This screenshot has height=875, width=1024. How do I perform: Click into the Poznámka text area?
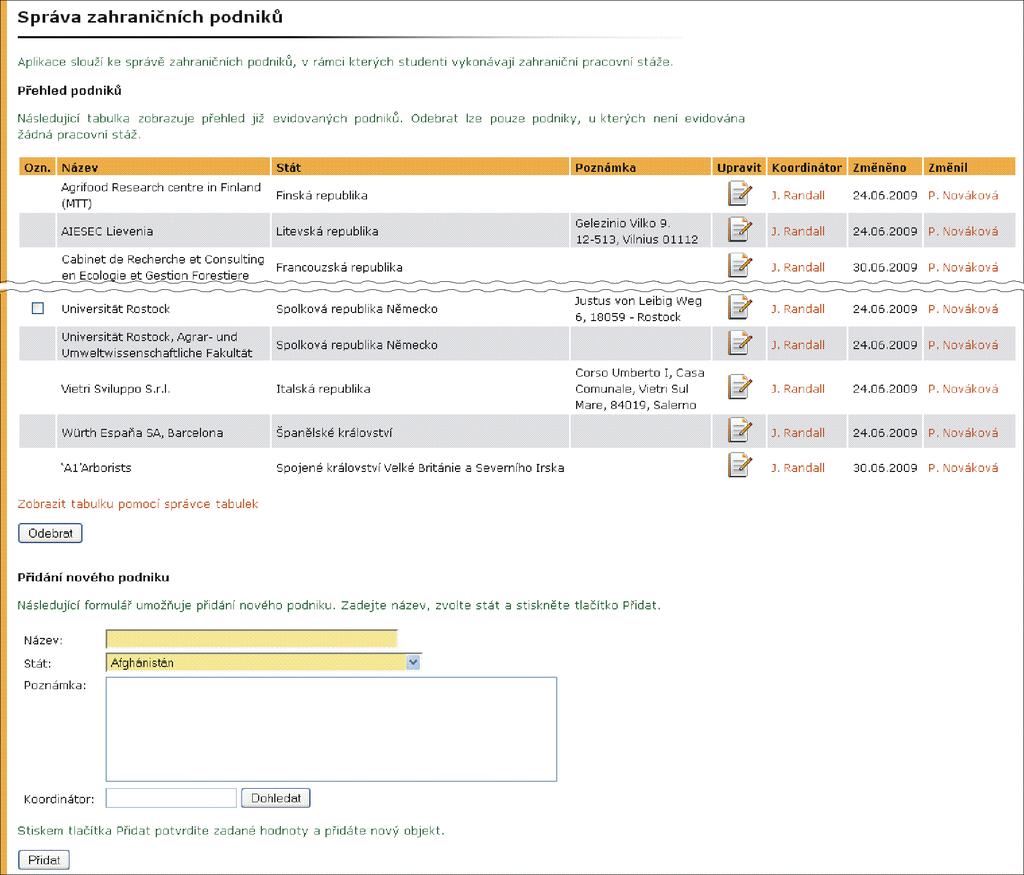point(331,729)
